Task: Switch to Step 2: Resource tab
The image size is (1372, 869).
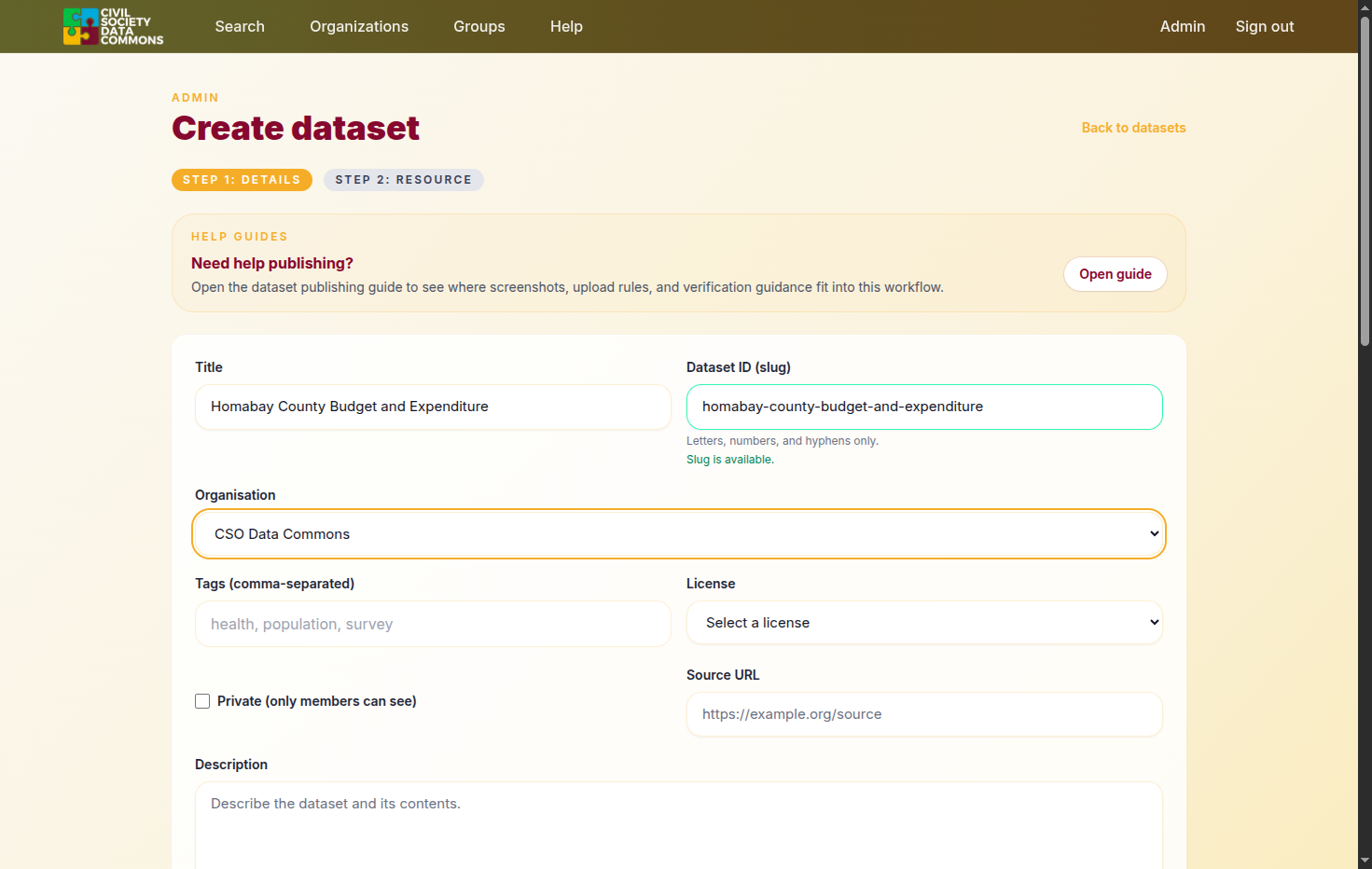Action: coord(404,180)
